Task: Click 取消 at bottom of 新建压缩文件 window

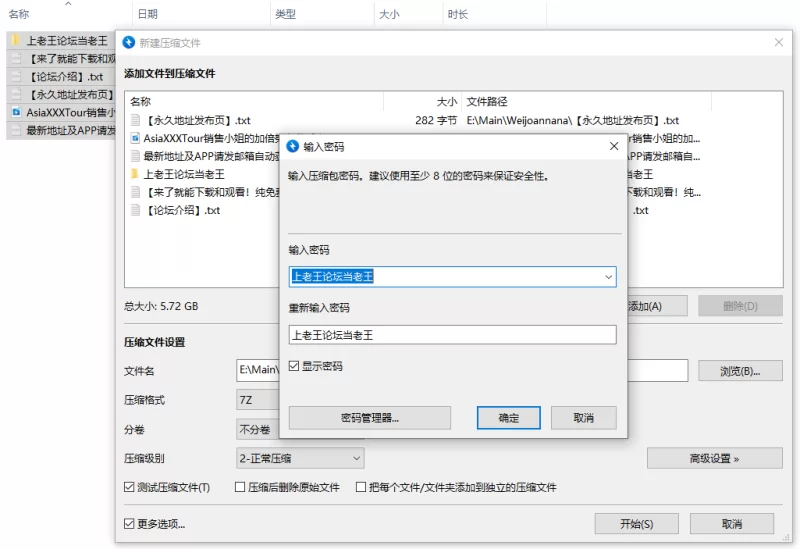Action: tap(732, 524)
